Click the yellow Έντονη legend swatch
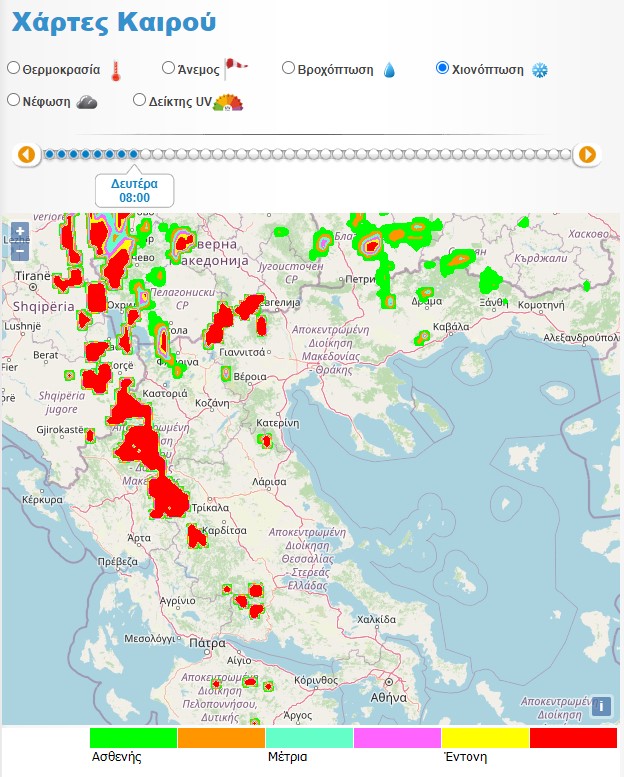The width and height of the screenshot is (624, 777). point(486,738)
